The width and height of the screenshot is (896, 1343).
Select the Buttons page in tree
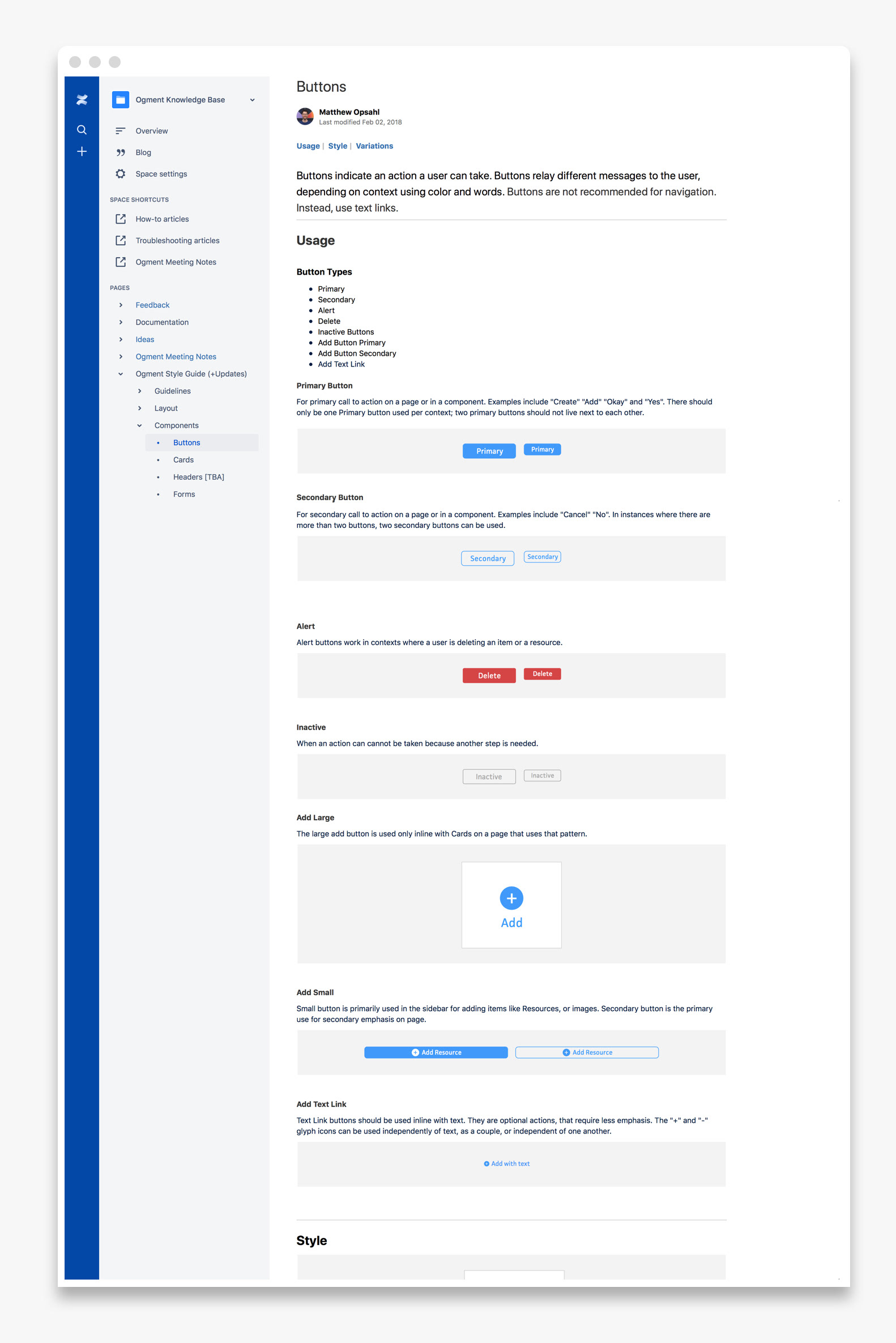tap(202, 442)
